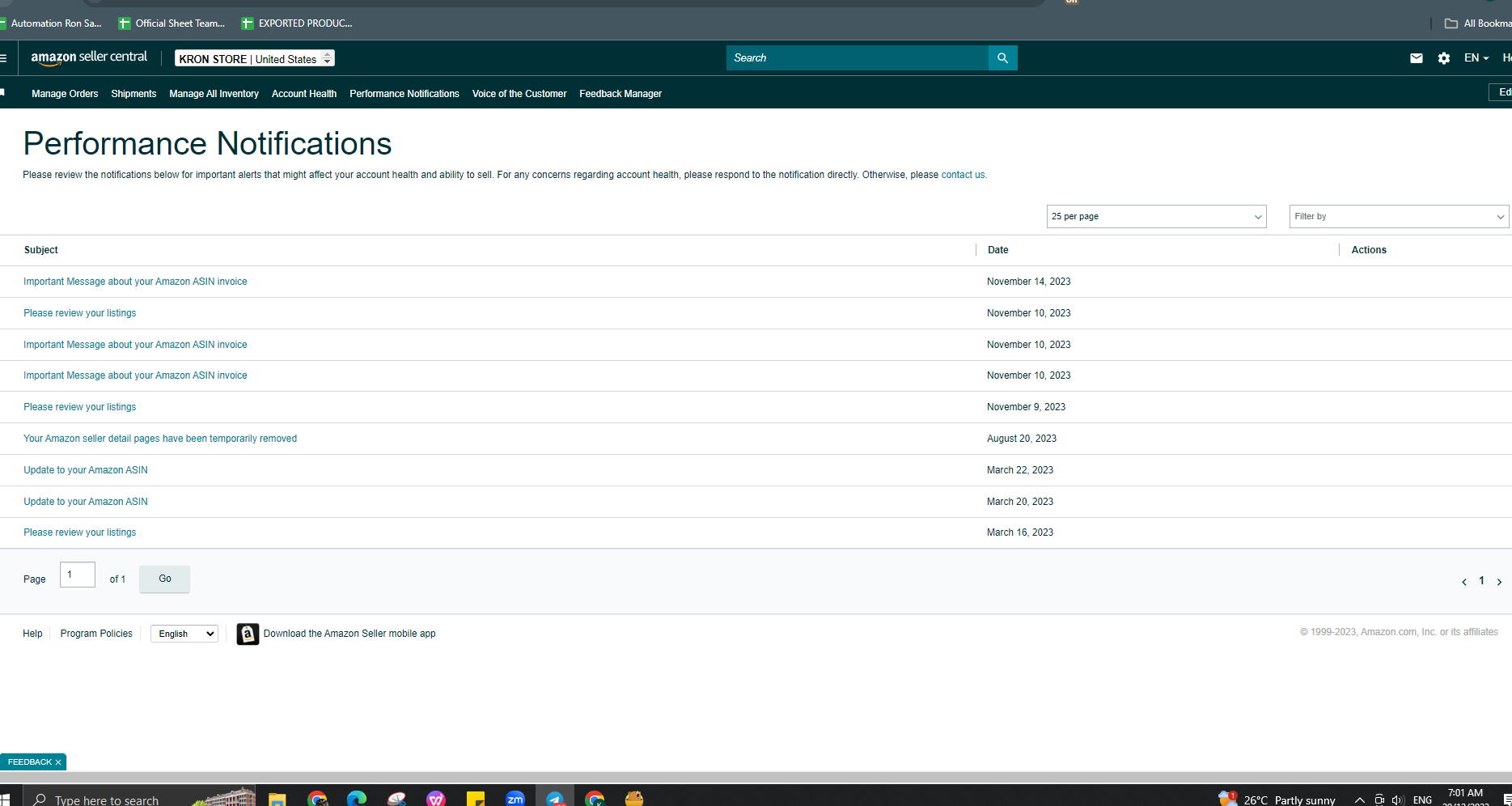
Task: Open File Explorer in taskbar
Action: click(277, 799)
